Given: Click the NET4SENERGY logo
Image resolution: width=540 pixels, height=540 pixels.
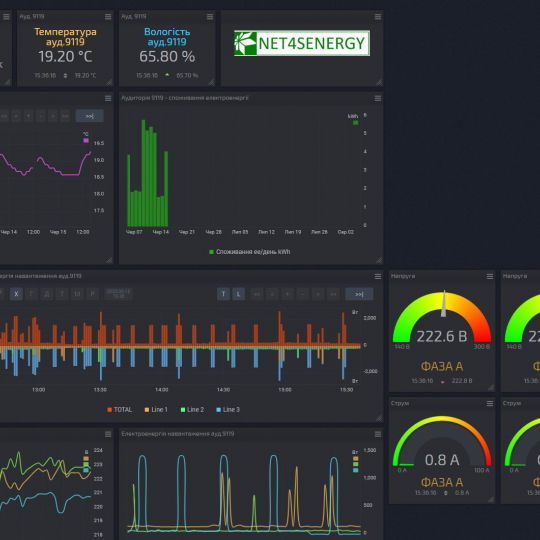Looking at the screenshot, I should tap(302, 43).
